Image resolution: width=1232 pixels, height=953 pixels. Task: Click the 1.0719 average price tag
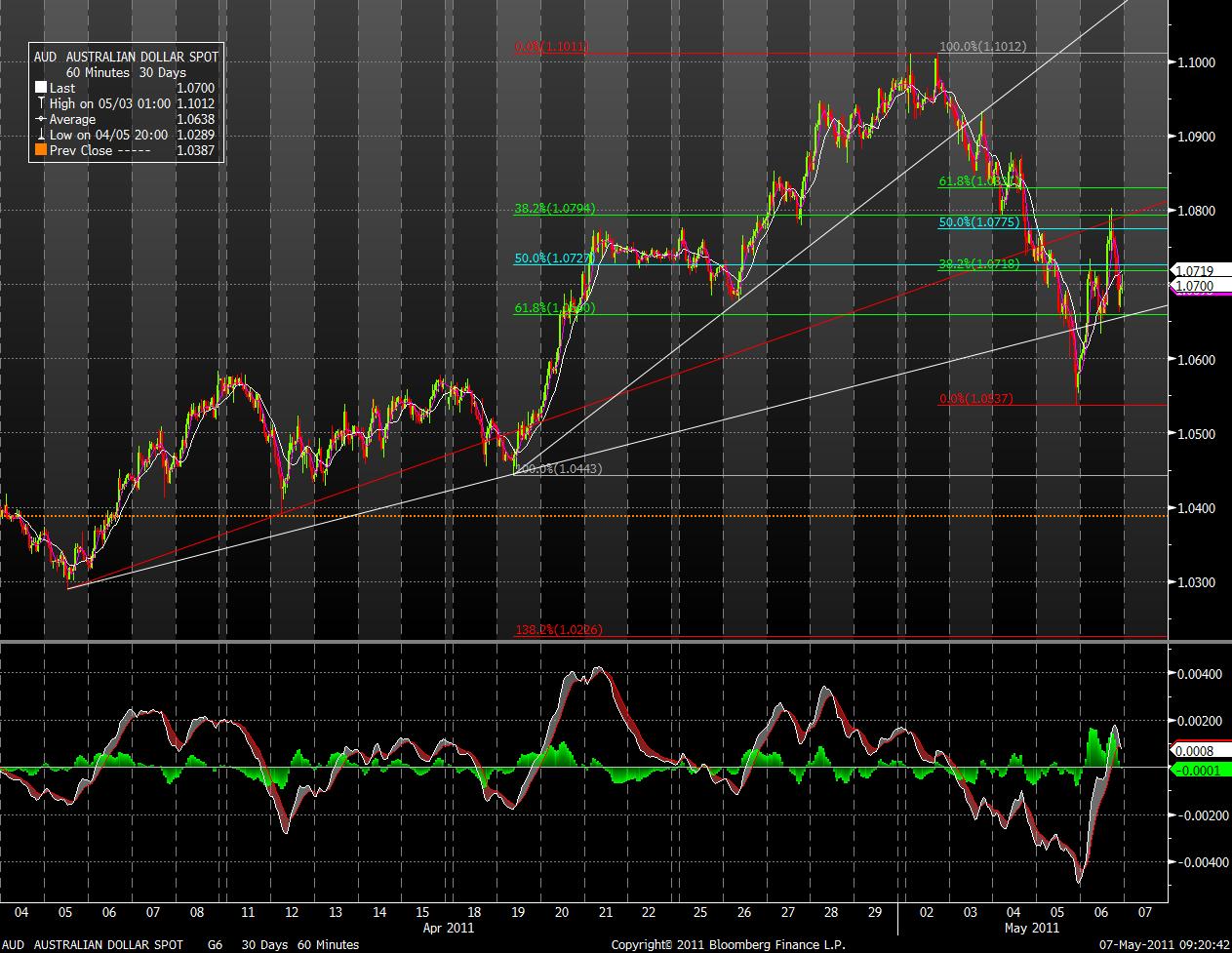[1194, 270]
